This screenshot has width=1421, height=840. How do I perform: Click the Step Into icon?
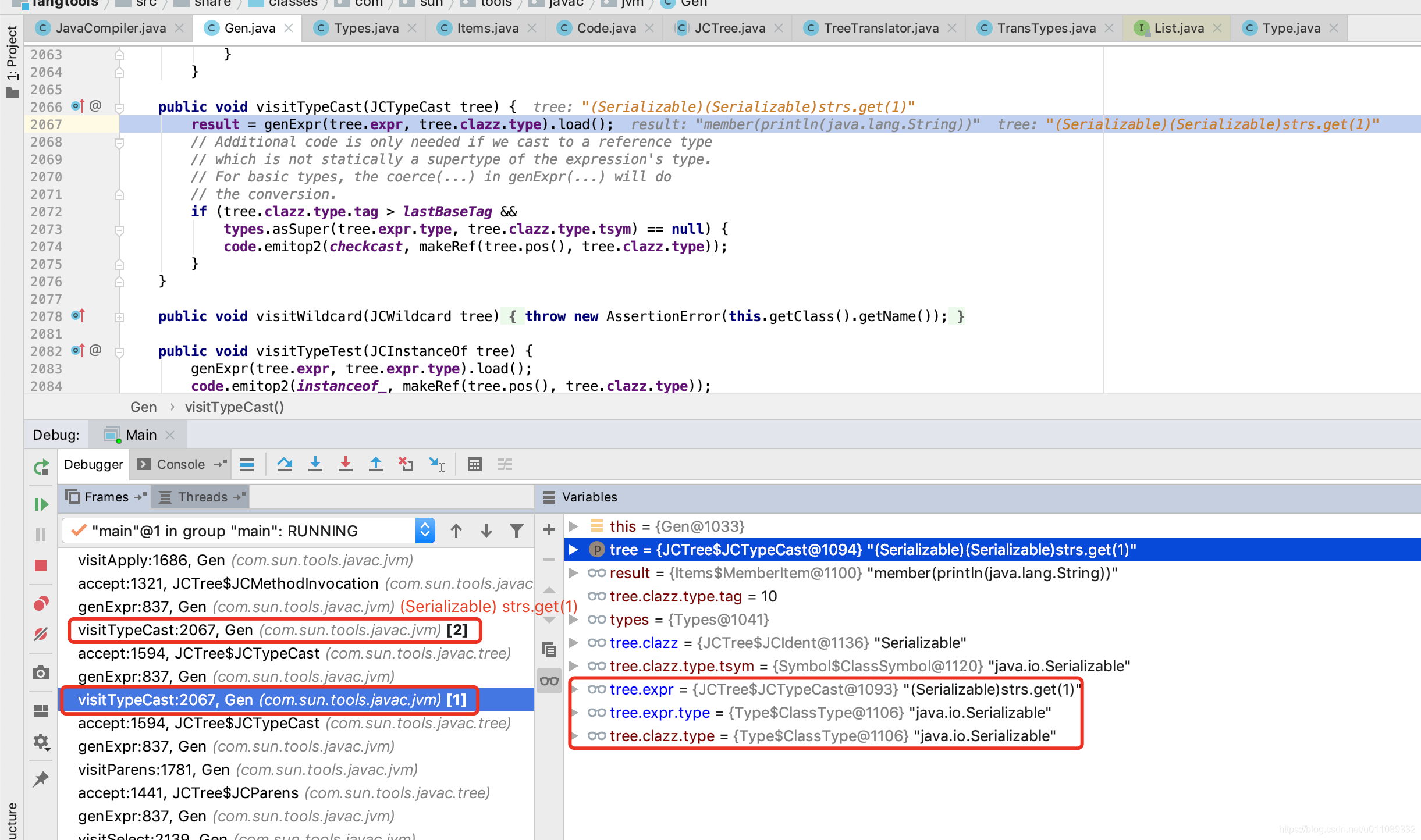tap(315, 464)
